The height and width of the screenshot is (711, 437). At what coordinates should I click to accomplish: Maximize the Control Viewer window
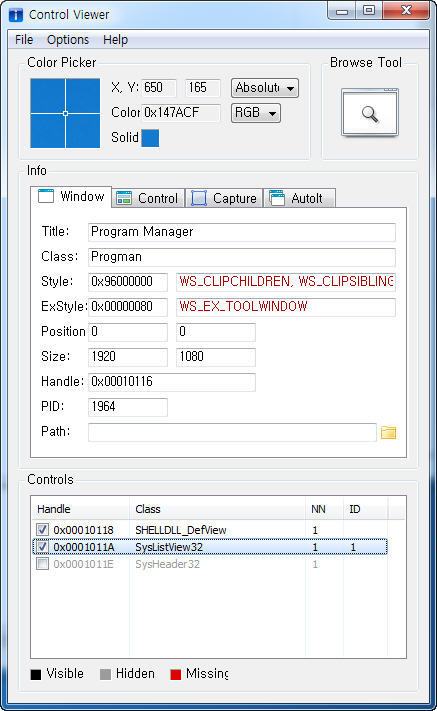pos(369,11)
